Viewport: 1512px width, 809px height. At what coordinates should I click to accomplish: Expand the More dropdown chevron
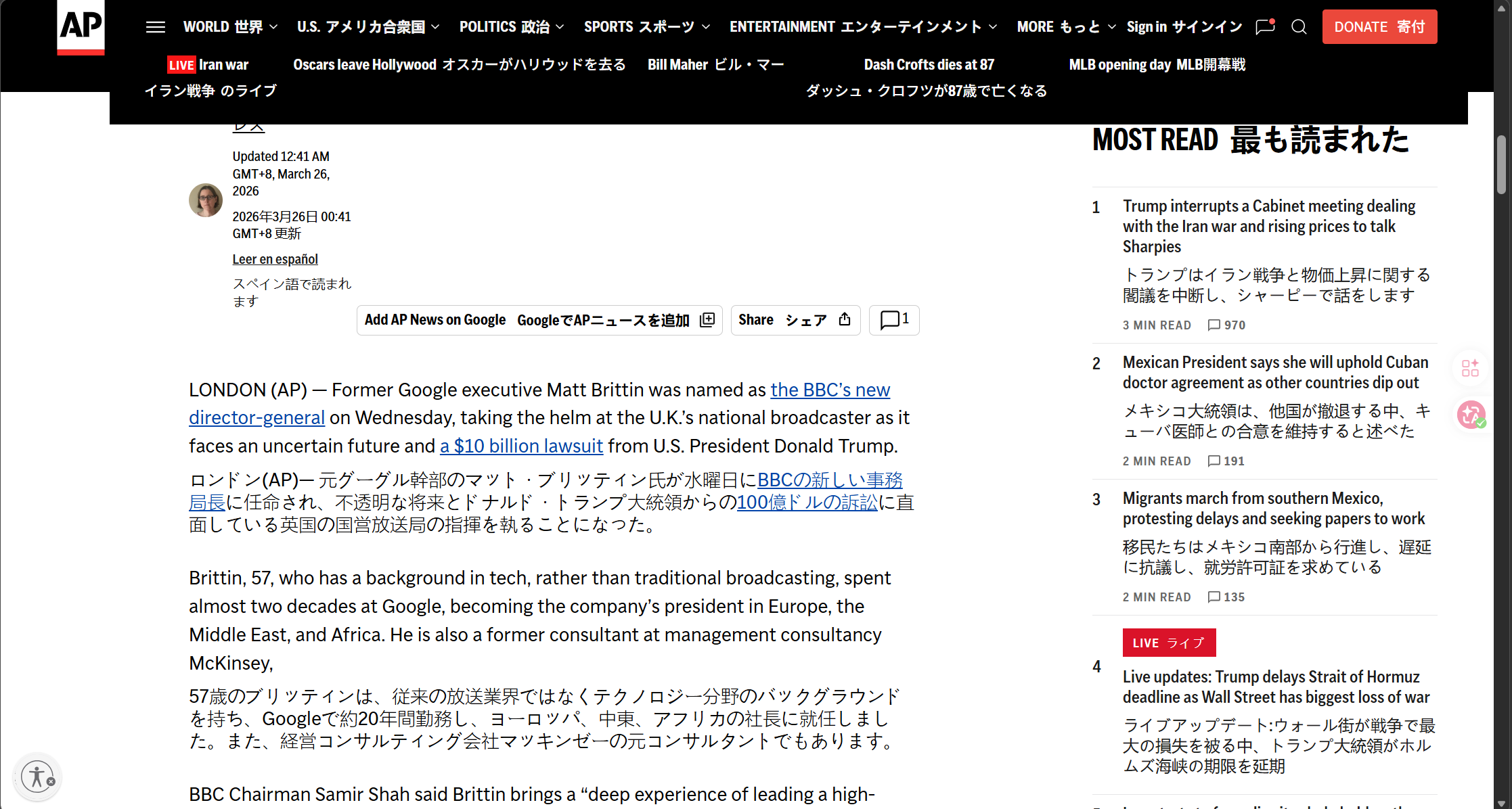click(1112, 27)
